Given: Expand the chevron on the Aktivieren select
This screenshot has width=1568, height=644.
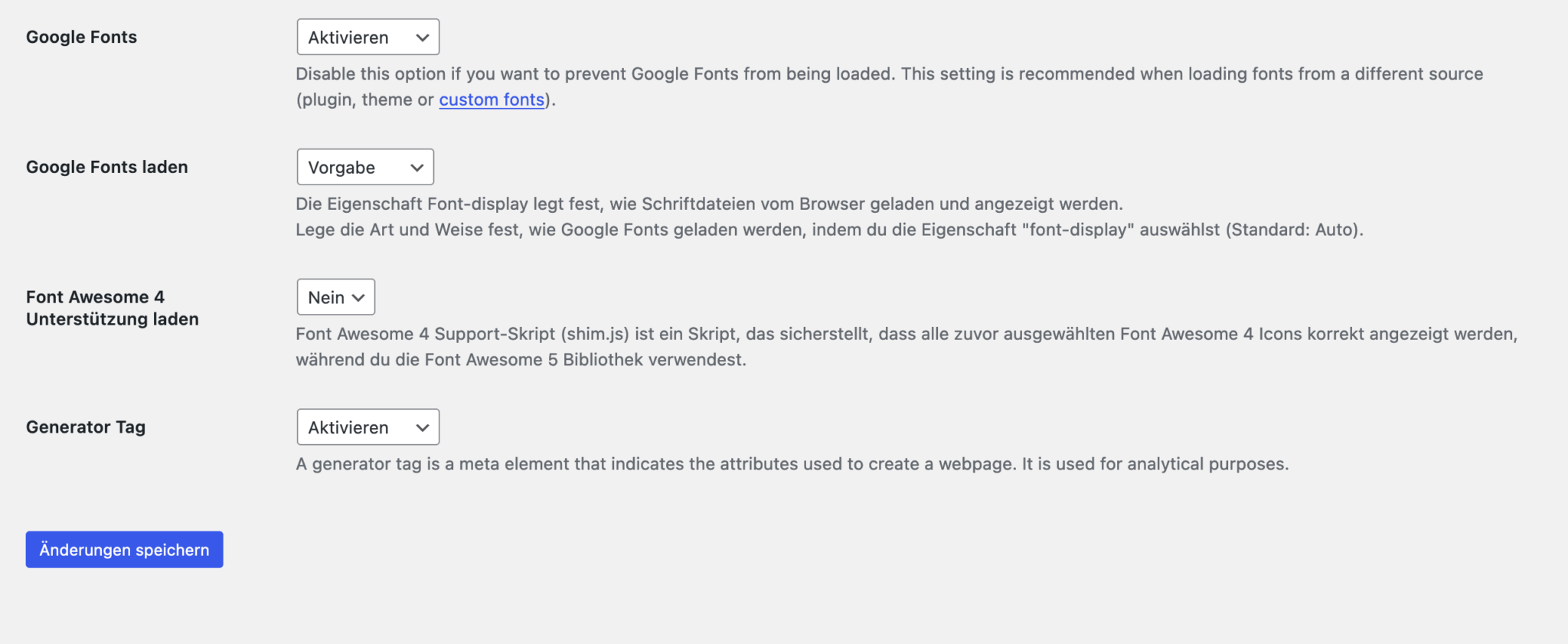Looking at the screenshot, I should (420, 36).
